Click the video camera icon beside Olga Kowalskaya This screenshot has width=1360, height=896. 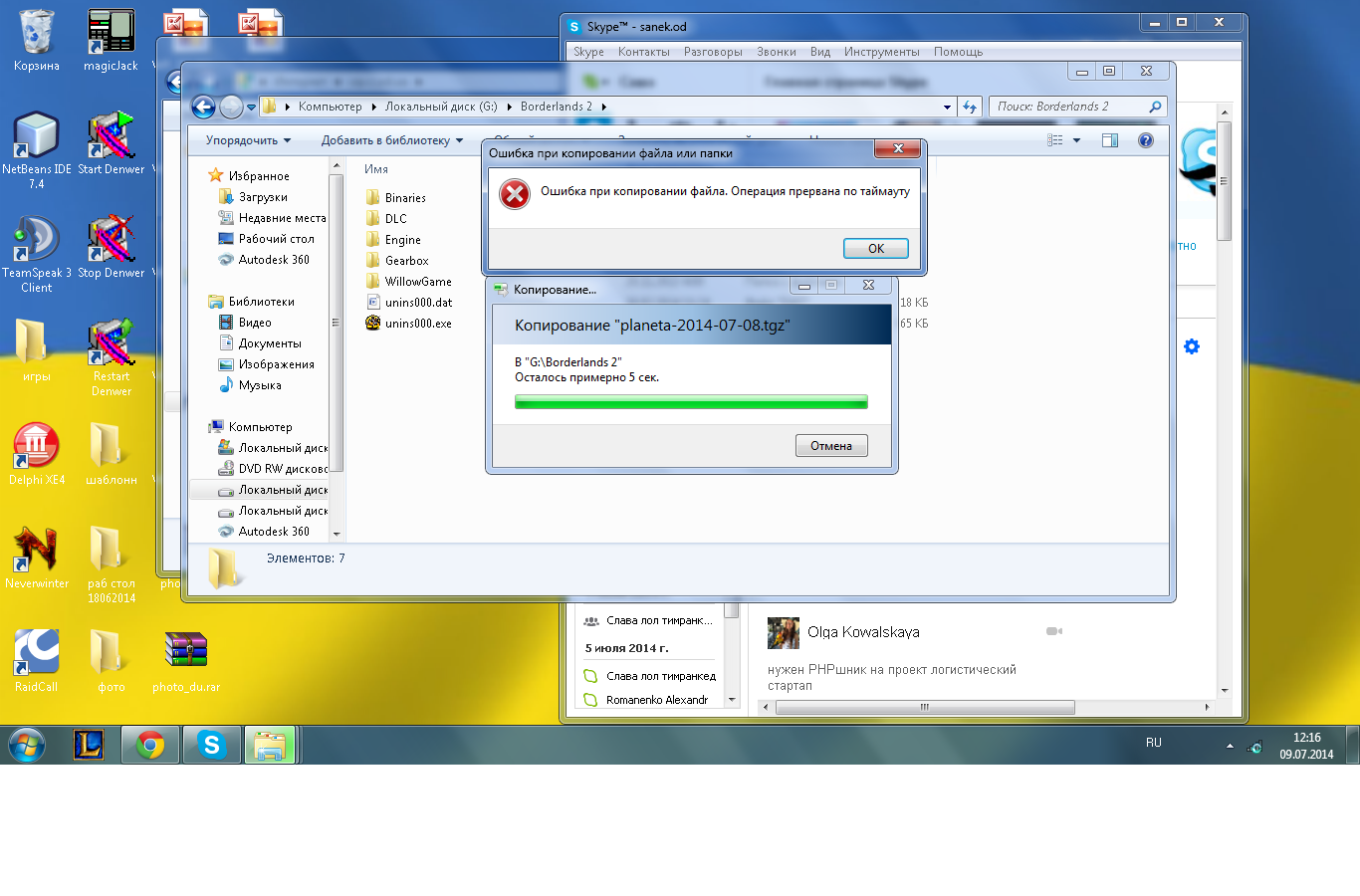coord(1054,631)
